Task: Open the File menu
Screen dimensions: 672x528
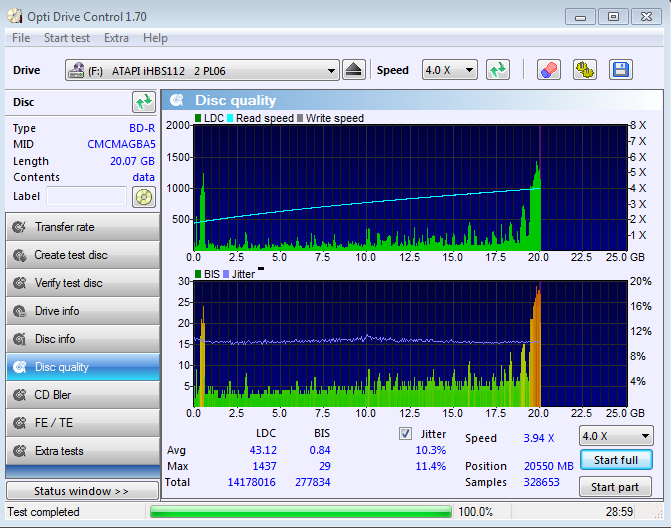Action: (21, 38)
